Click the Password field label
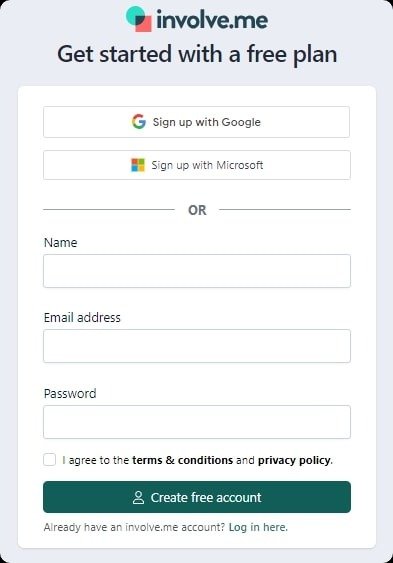This screenshot has height=563, width=393. 70,394
